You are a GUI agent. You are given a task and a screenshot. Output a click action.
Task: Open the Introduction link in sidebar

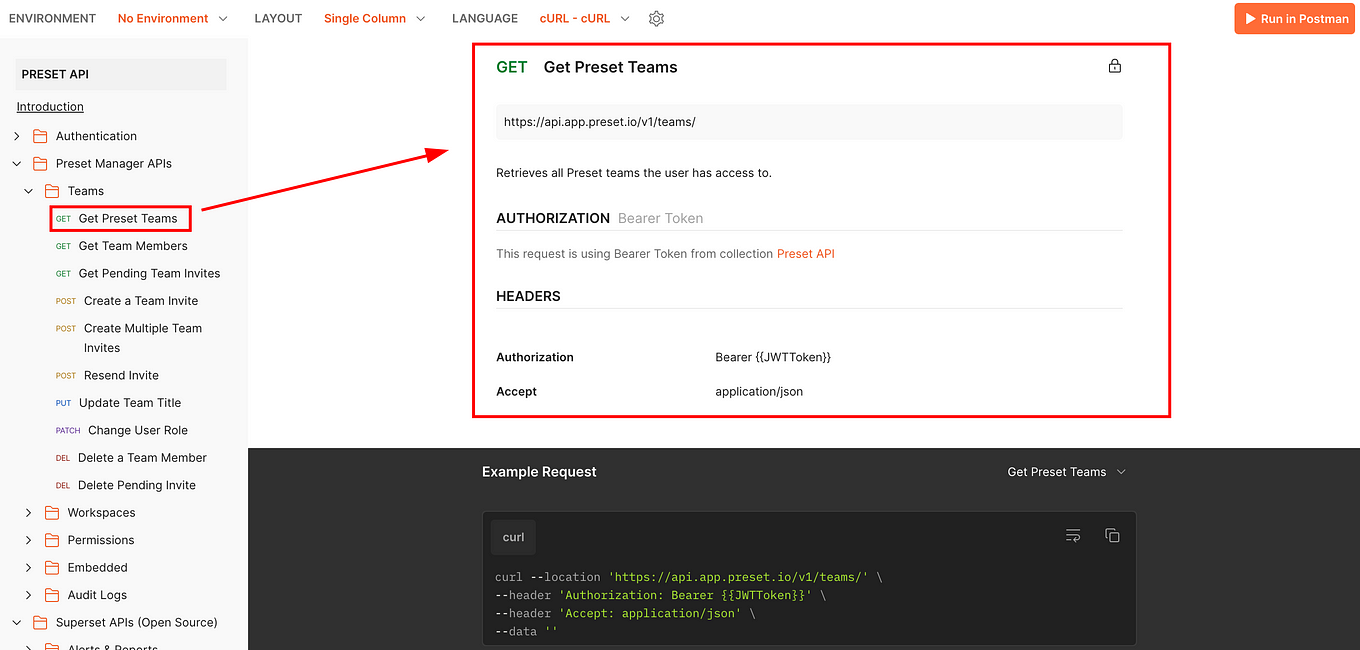(50, 107)
